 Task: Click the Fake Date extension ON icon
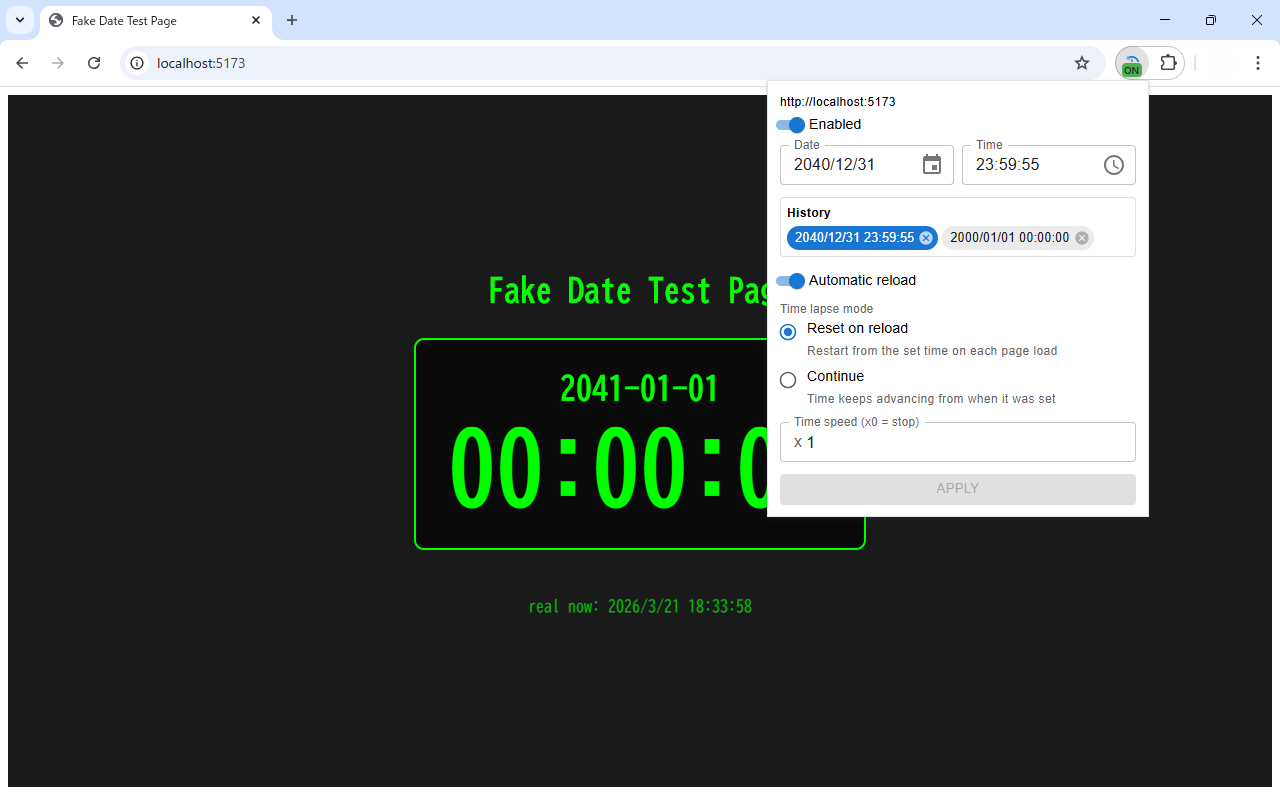1131,63
